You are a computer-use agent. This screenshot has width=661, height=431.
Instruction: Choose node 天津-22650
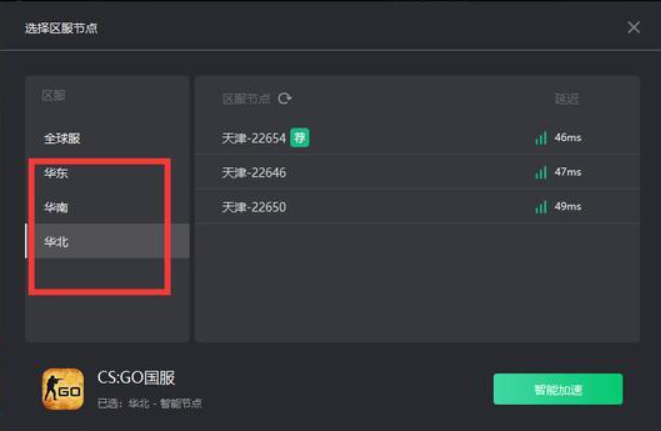417,207
